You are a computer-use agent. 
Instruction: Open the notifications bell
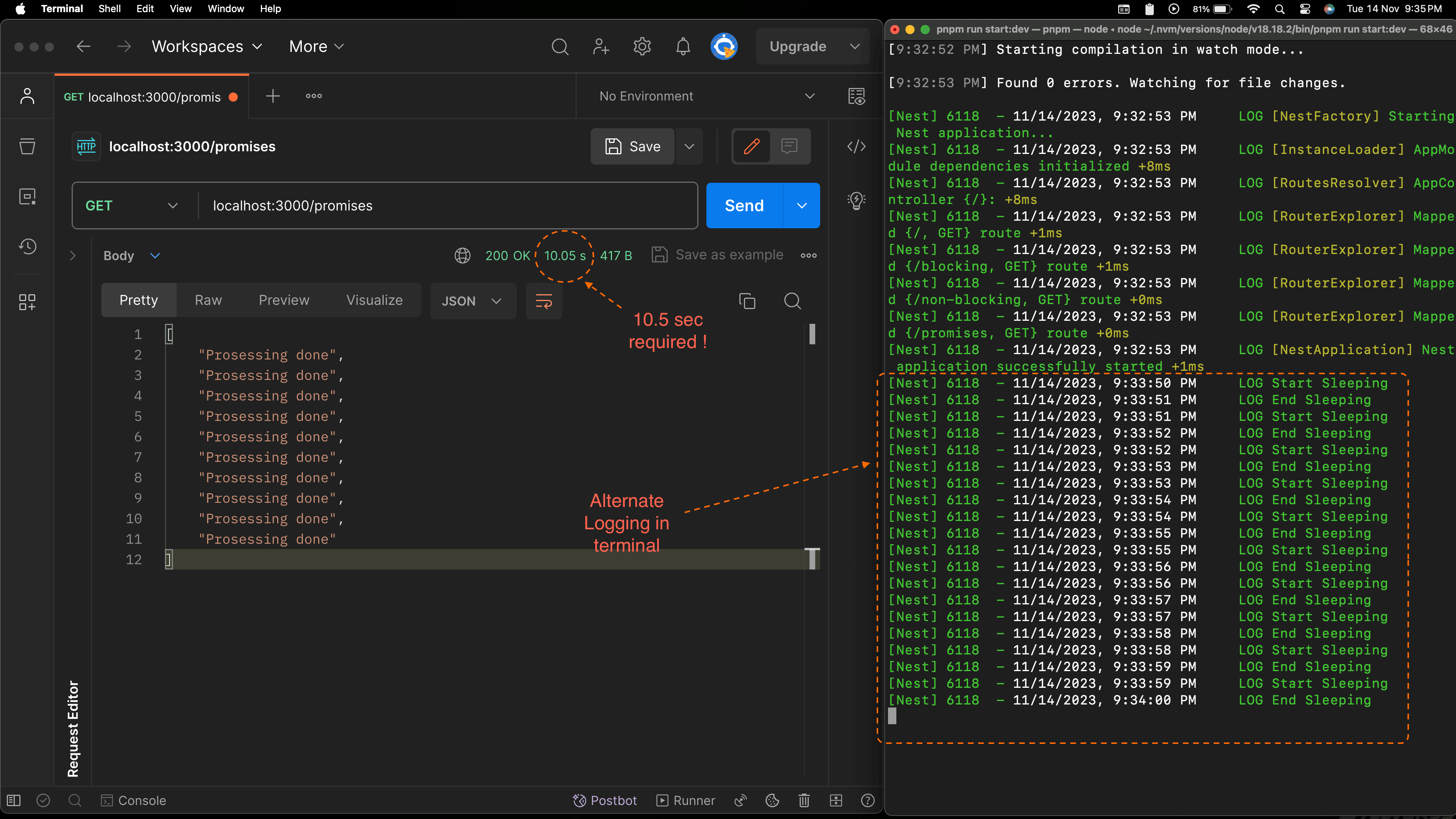[683, 46]
